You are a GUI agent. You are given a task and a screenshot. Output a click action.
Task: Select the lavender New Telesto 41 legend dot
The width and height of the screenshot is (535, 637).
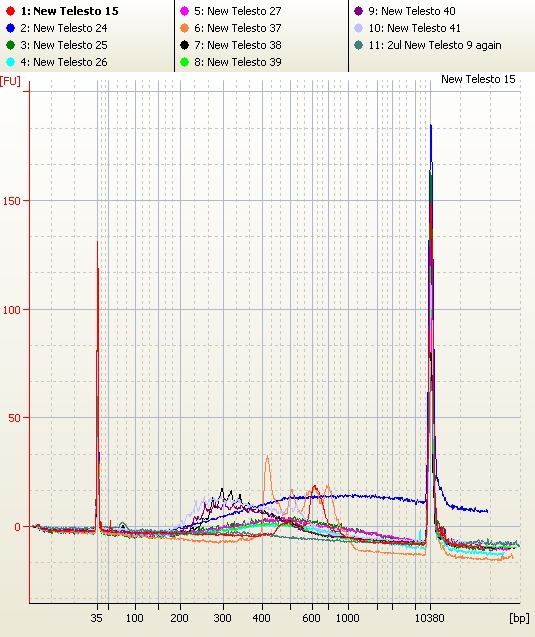pyautogui.click(x=358, y=28)
